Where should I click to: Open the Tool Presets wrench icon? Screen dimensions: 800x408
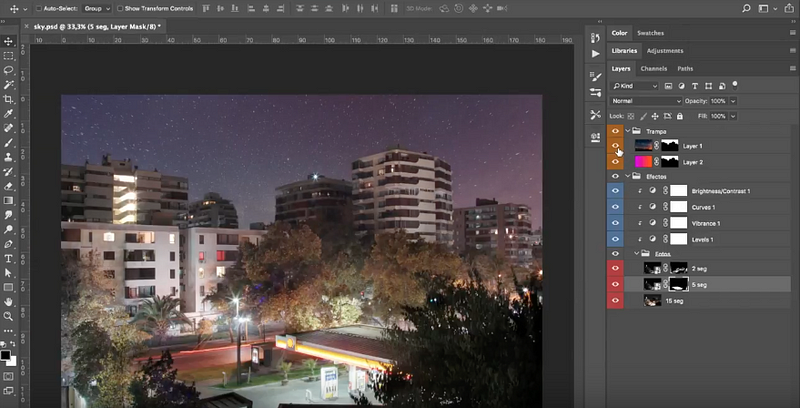595,115
